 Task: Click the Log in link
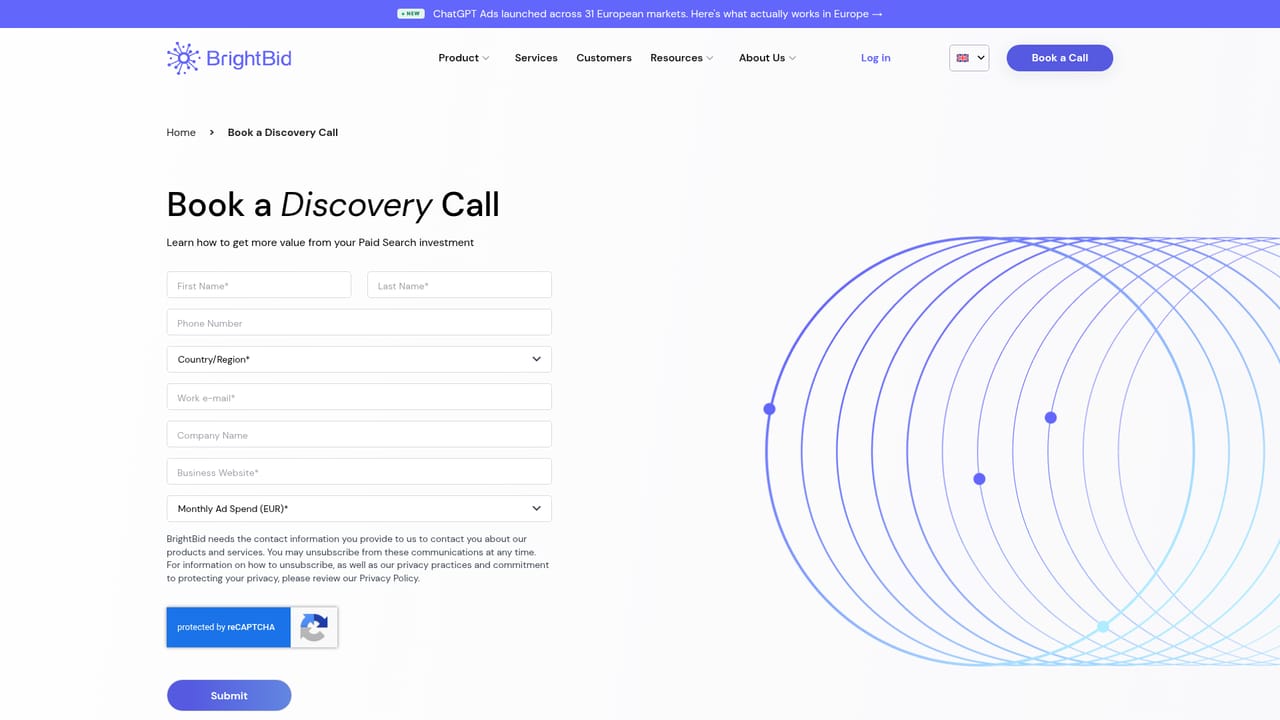click(x=876, y=58)
